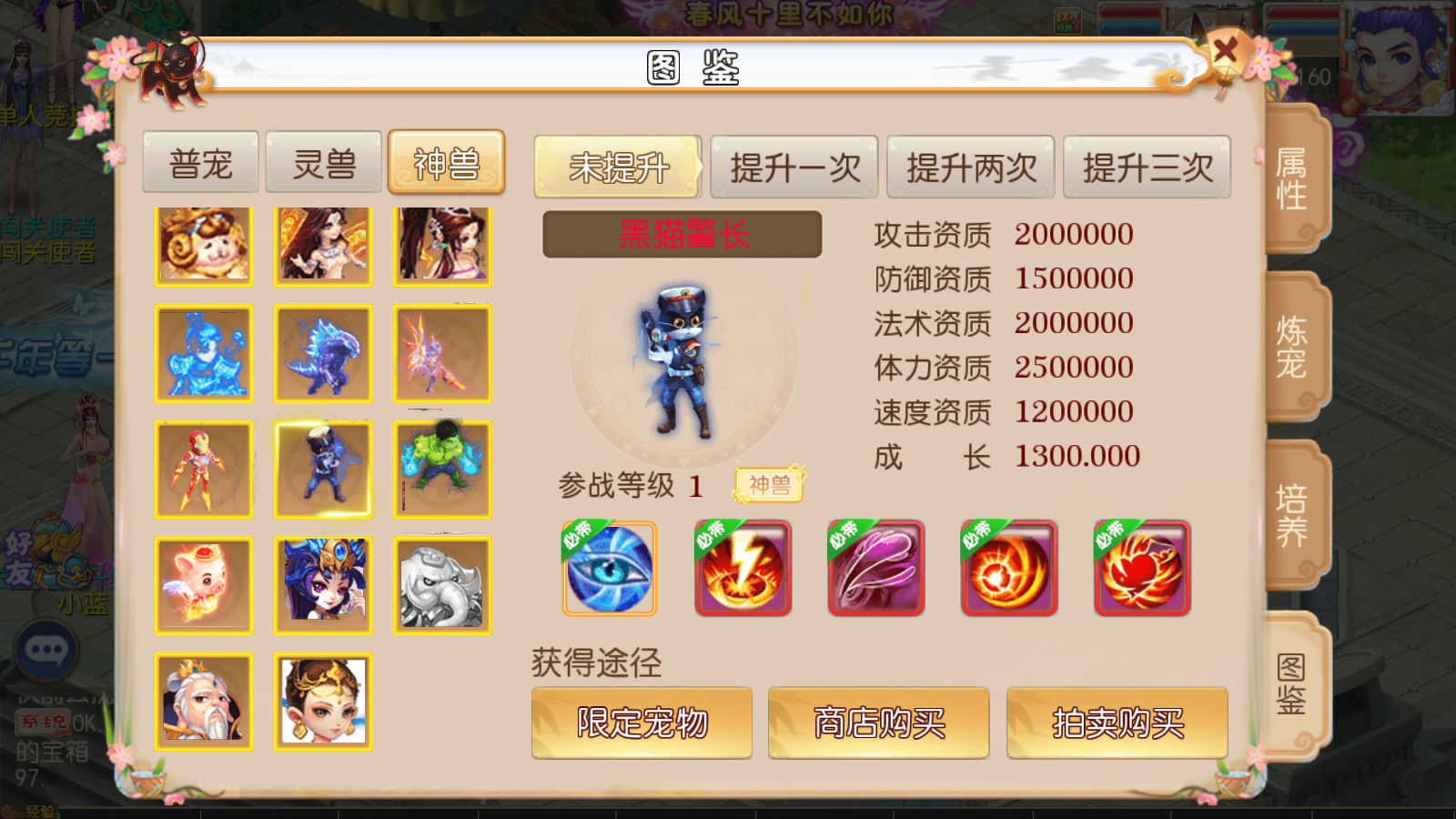Select the blue eye skill icon
This screenshot has width=1456, height=819.
point(609,569)
